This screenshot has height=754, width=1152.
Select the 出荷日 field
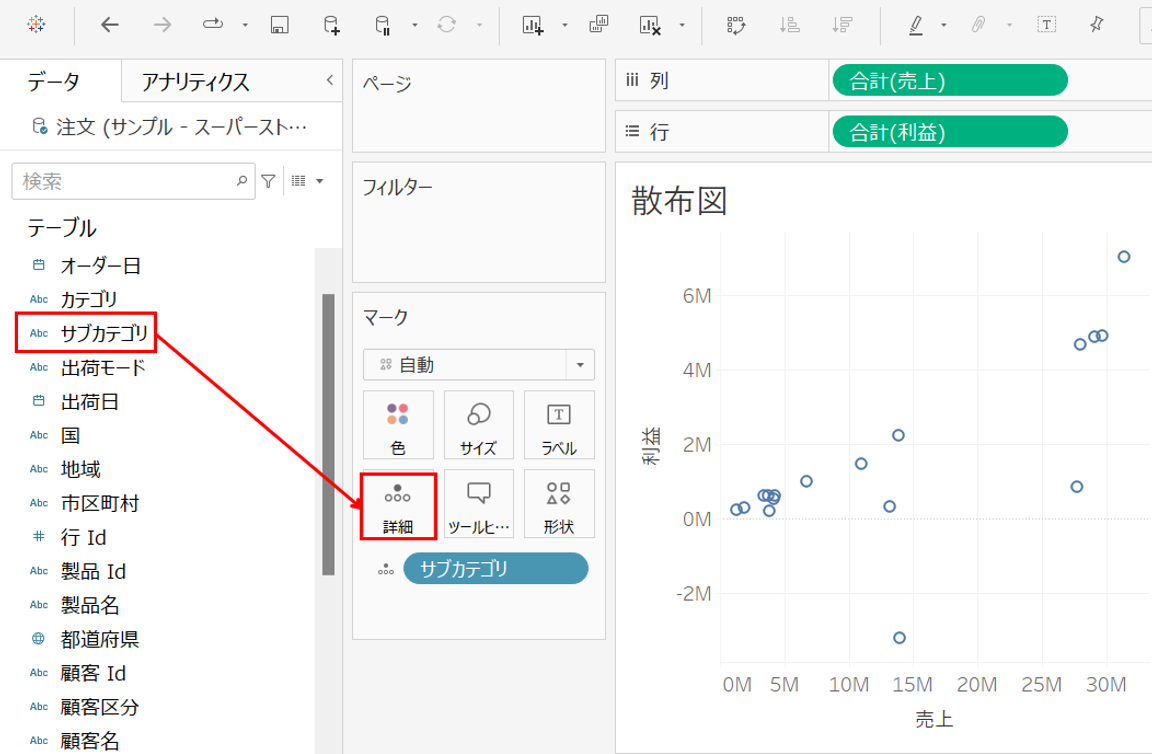(90, 401)
